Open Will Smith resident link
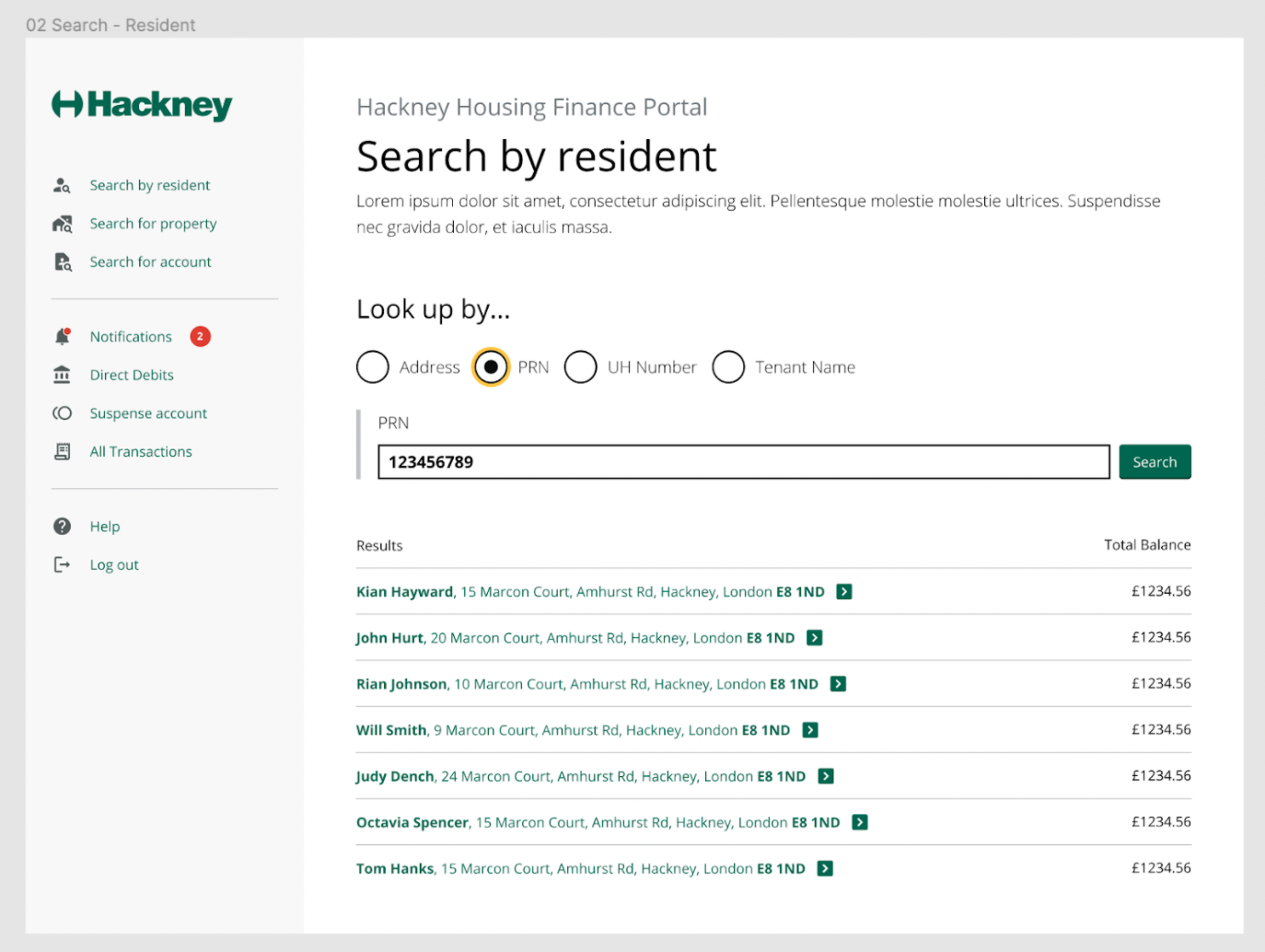 point(573,730)
